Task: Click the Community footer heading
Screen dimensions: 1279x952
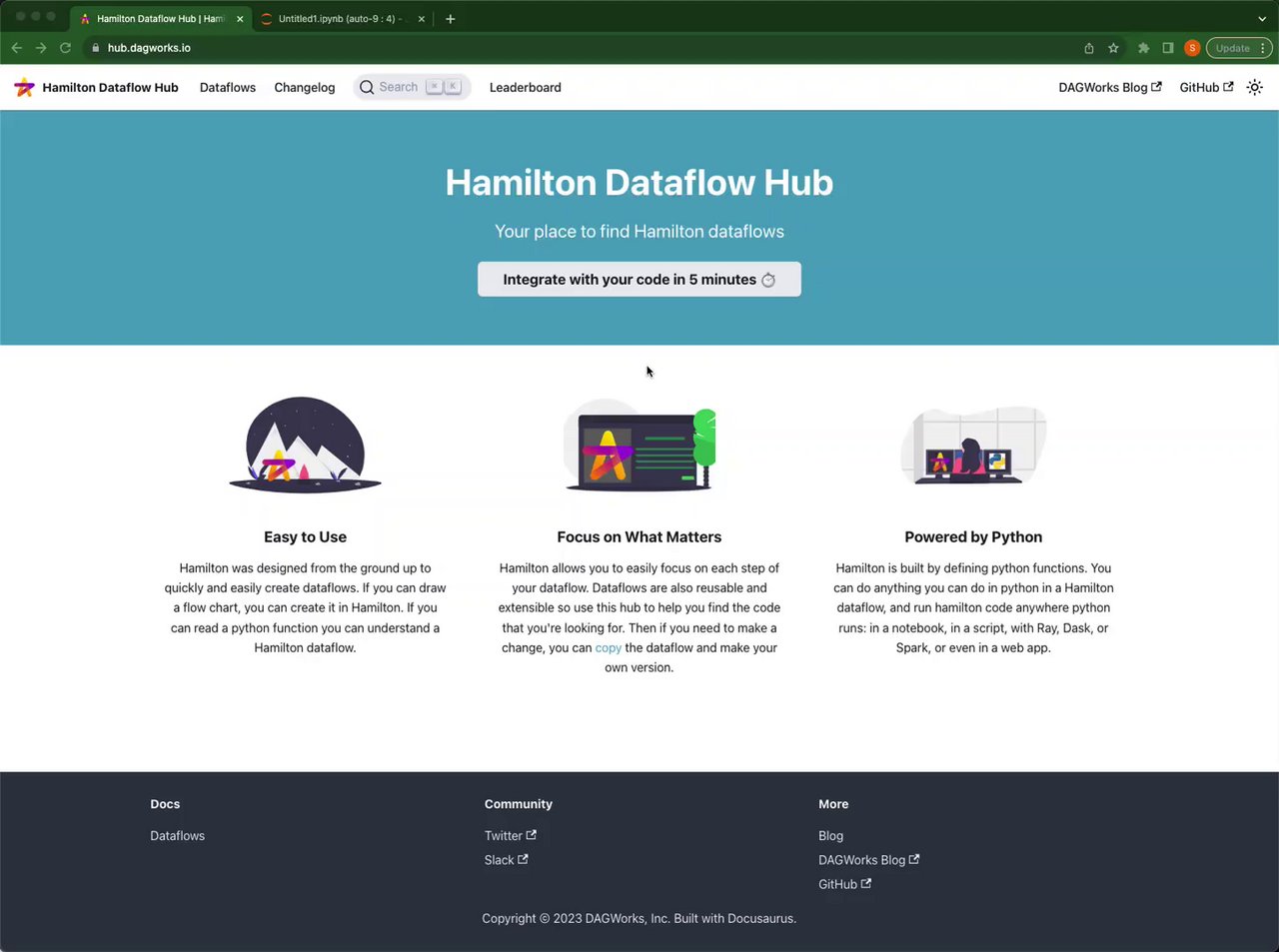Action: tap(519, 804)
